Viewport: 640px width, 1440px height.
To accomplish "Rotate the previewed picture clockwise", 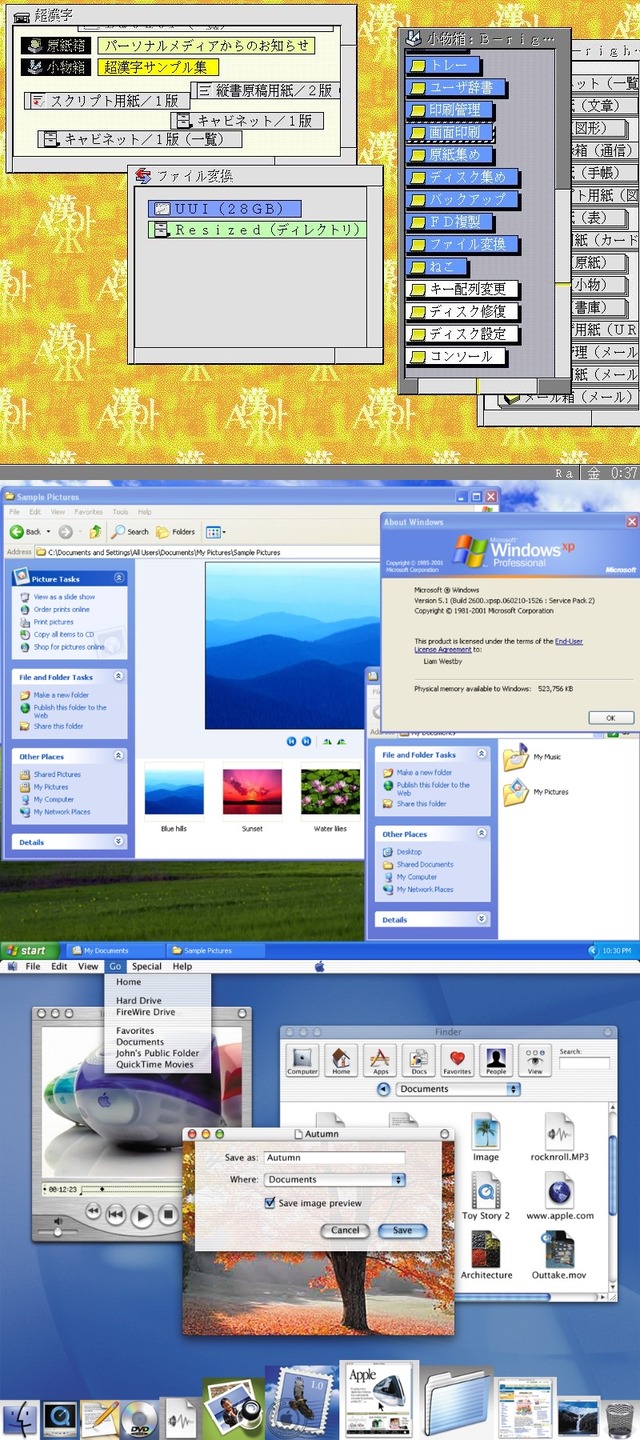I will (x=327, y=741).
